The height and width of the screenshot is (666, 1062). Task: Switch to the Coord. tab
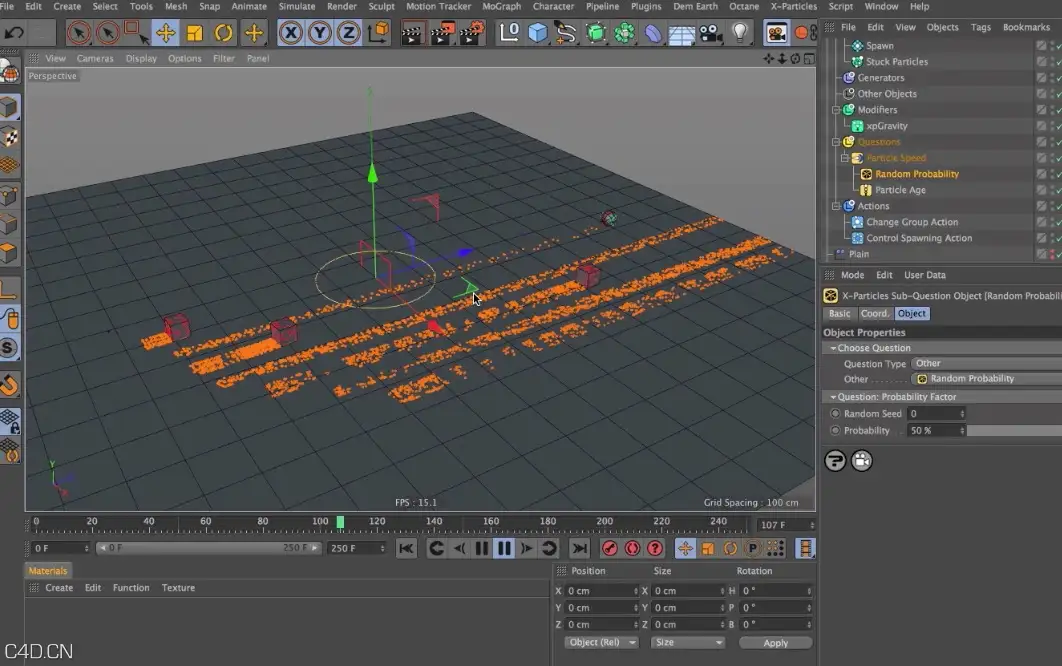(x=874, y=314)
